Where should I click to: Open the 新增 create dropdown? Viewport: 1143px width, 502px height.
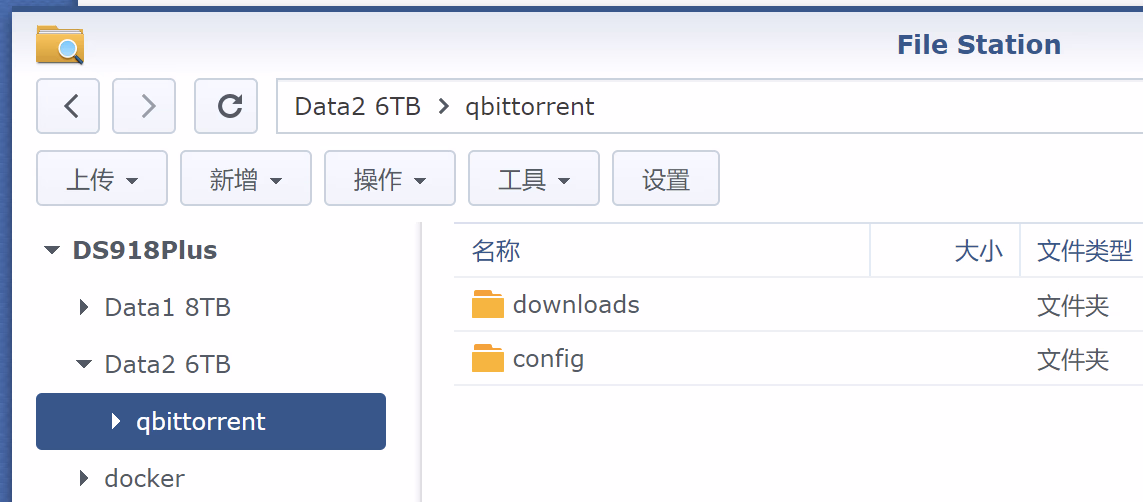246,180
